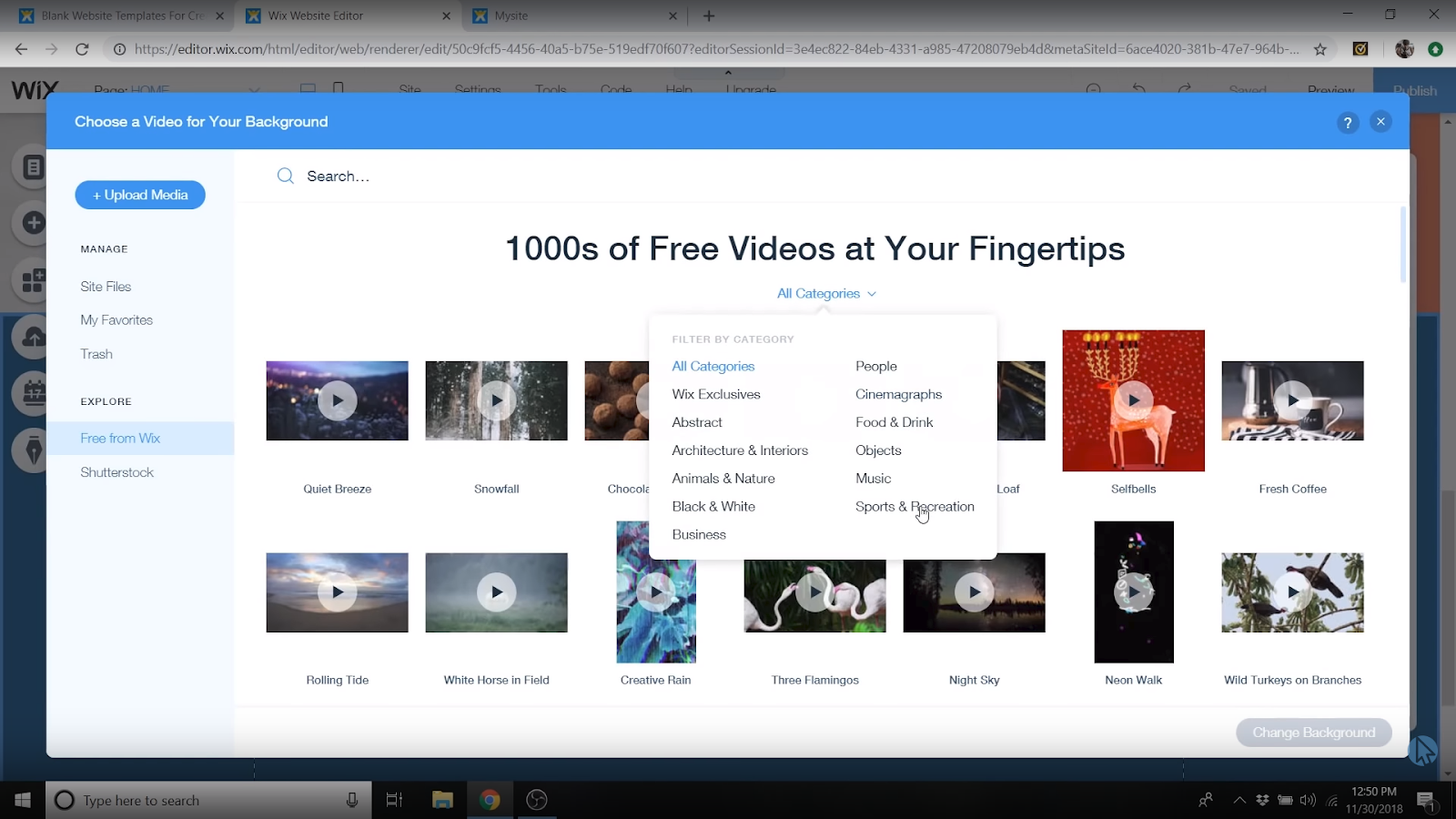Play the Selfbells video preview
This screenshot has width=1456, height=819.
pyautogui.click(x=1134, y=400)
